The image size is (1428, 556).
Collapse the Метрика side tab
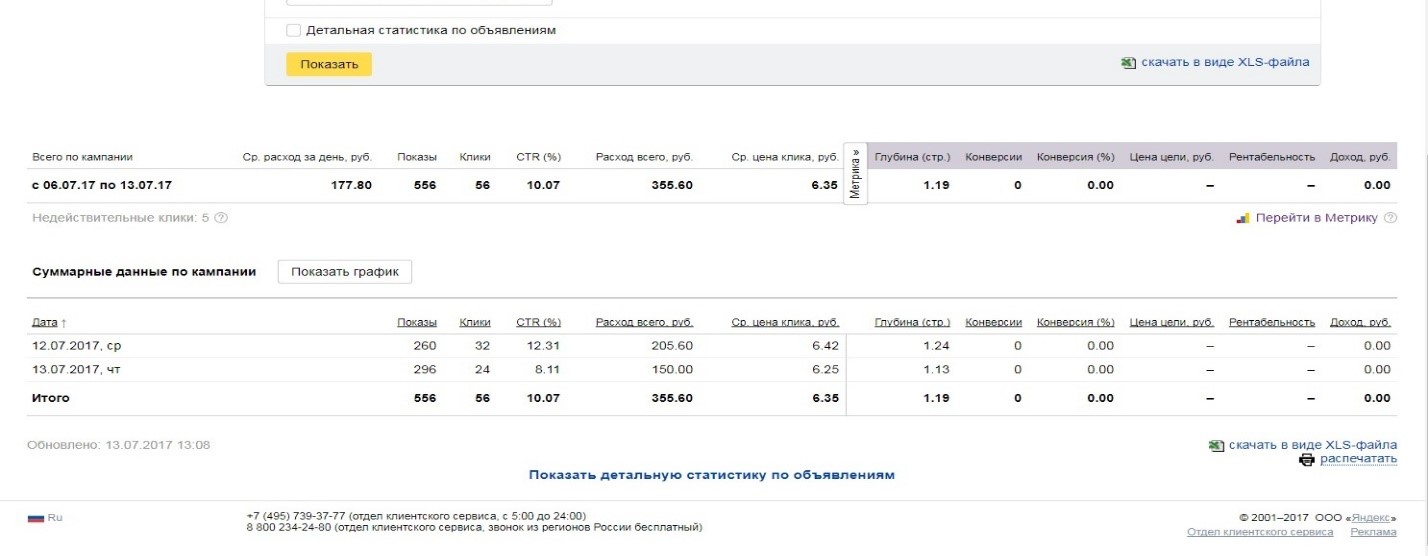coord(856,175)
